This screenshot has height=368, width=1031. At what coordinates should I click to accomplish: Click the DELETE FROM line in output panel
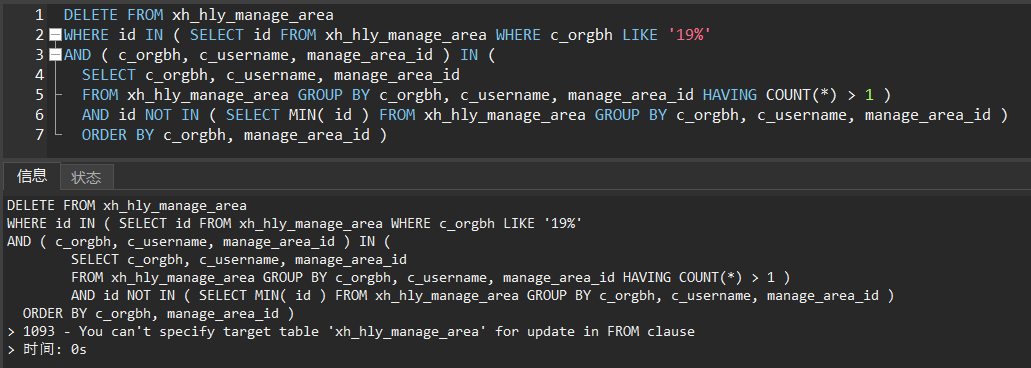(x=127, y=206)
